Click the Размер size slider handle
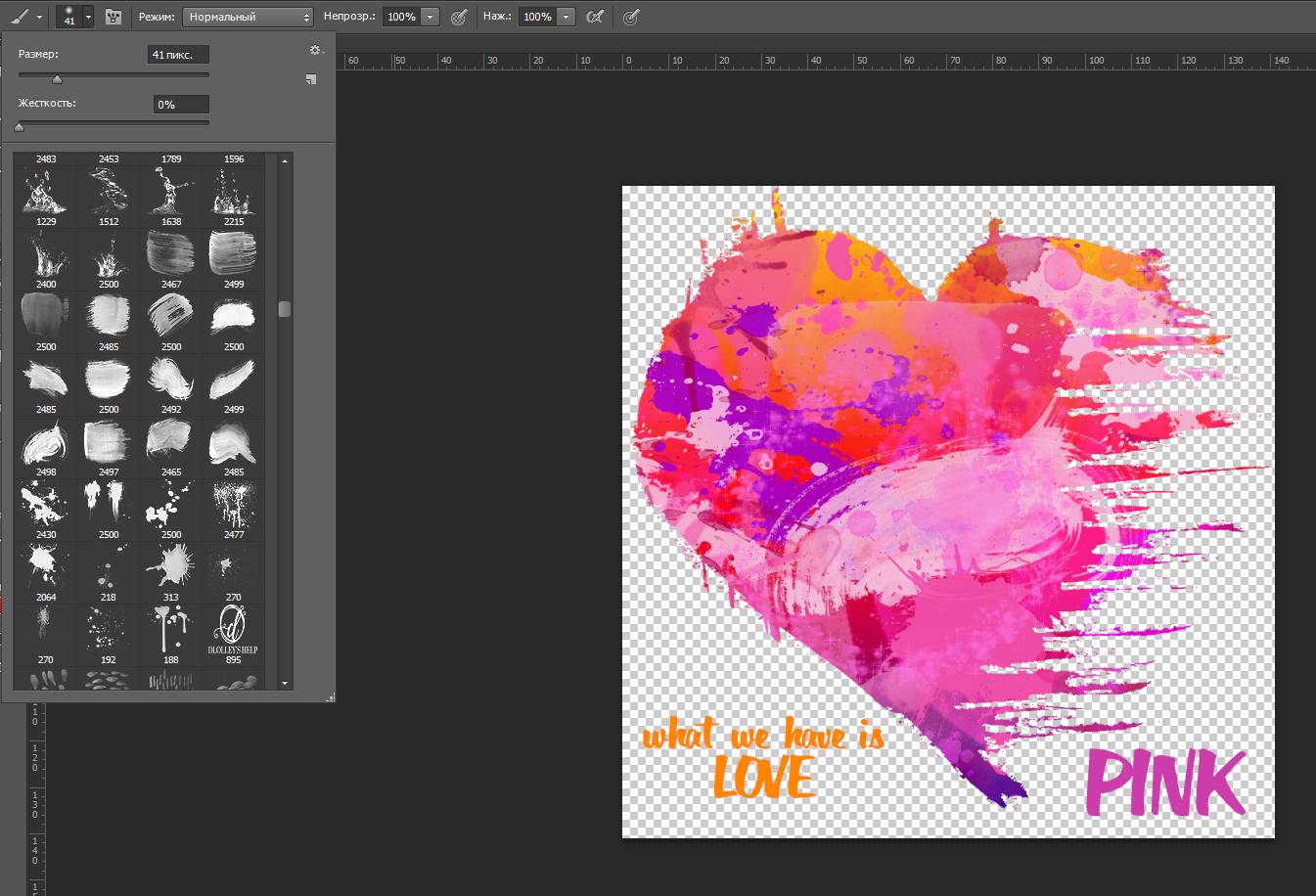Screen dimensions: 1316x896 tap(57, 79)
